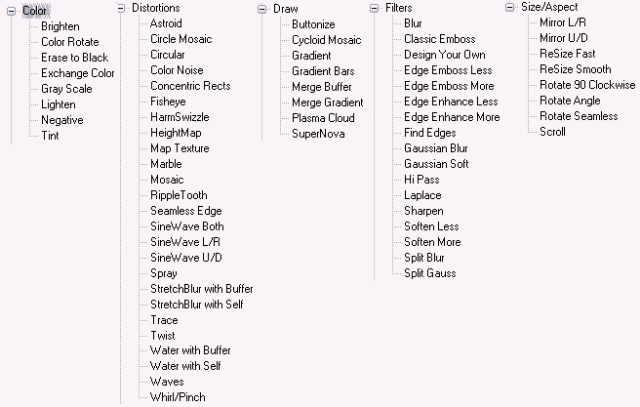The image size is (640, 407).
Task: Choose ReSize Smooth option
Action: pyautogui.click(x=576, y=69)
